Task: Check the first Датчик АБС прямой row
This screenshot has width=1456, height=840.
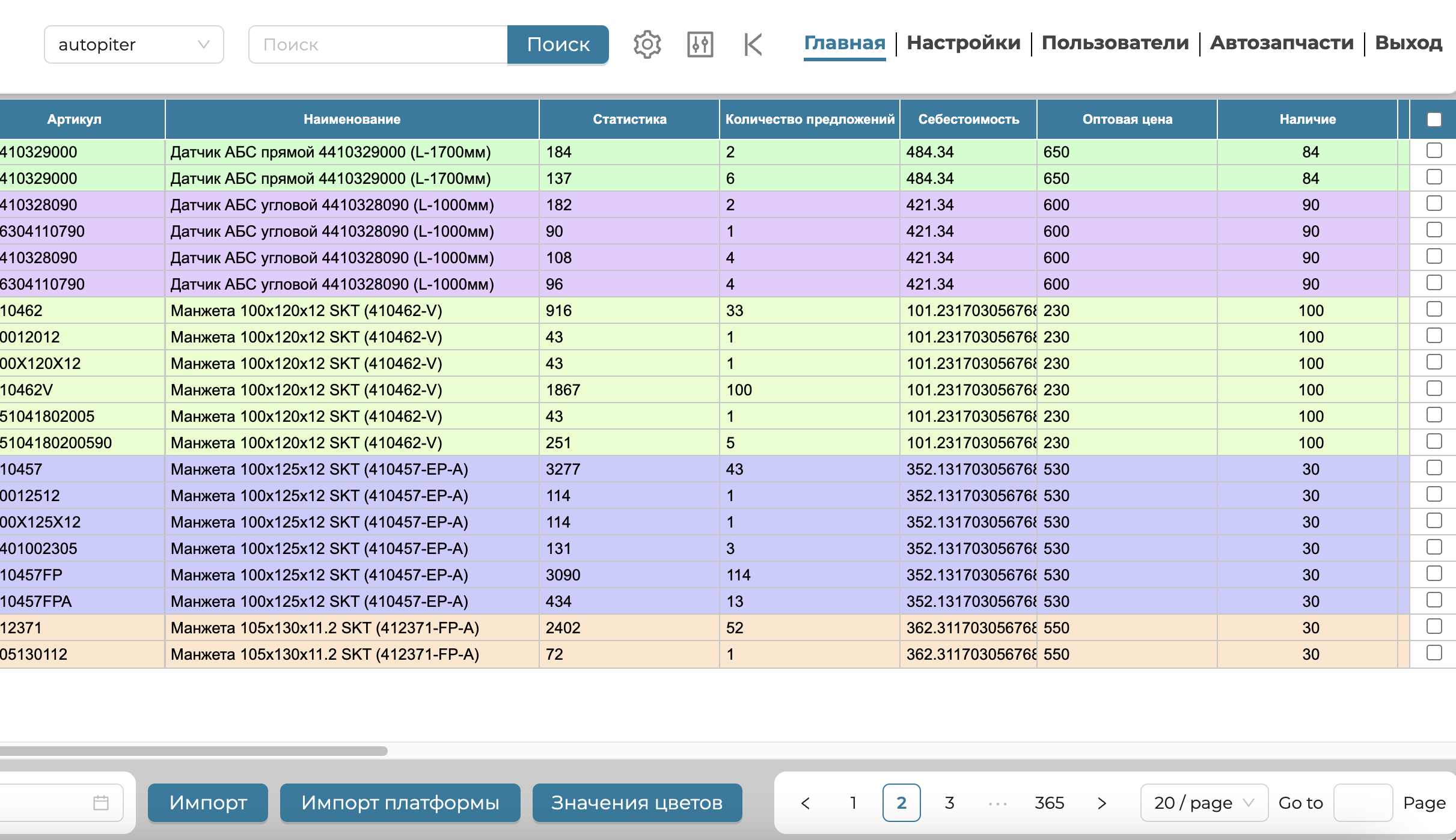Action: click(1434, 151)
